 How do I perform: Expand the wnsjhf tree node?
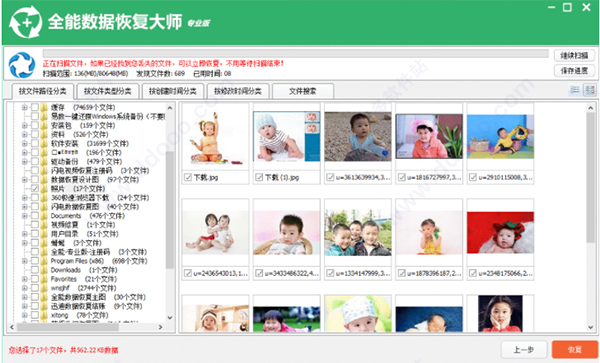click(x=24, y=288)
